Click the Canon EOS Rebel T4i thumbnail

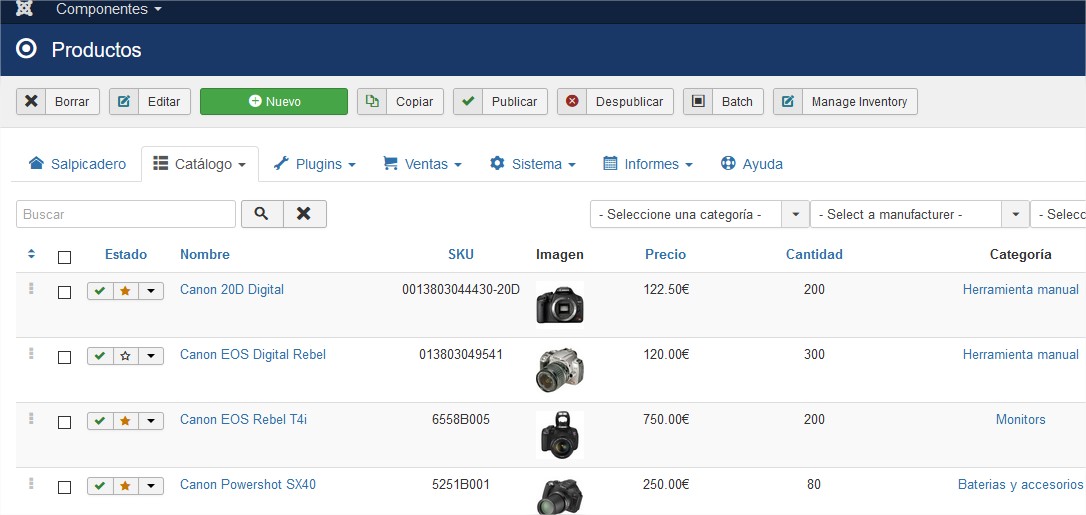click(x=560, y=435)
